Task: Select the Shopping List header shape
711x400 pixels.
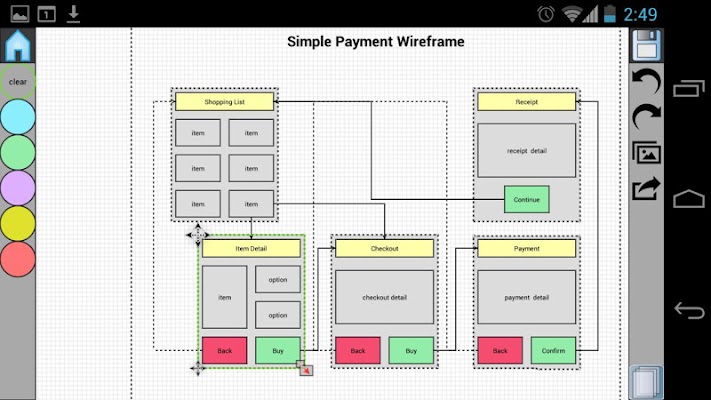Action: click(x=224, y=102)
